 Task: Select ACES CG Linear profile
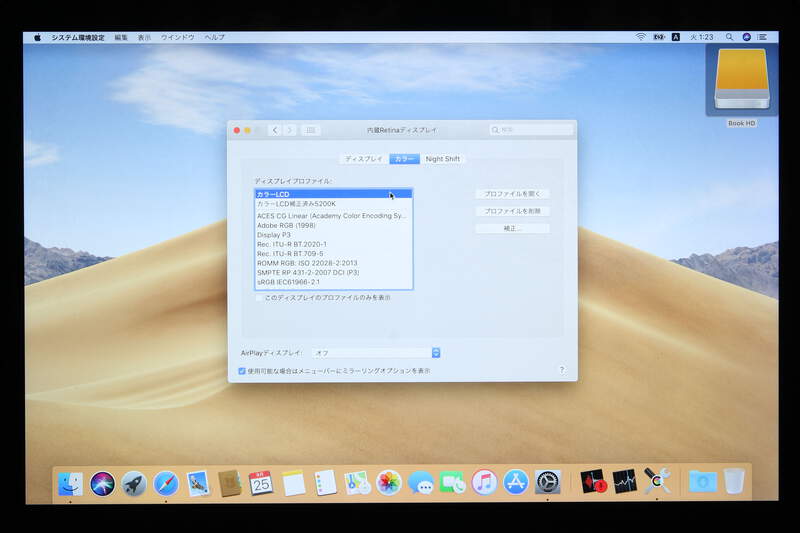pyautogui.click(x=334, y=216)
